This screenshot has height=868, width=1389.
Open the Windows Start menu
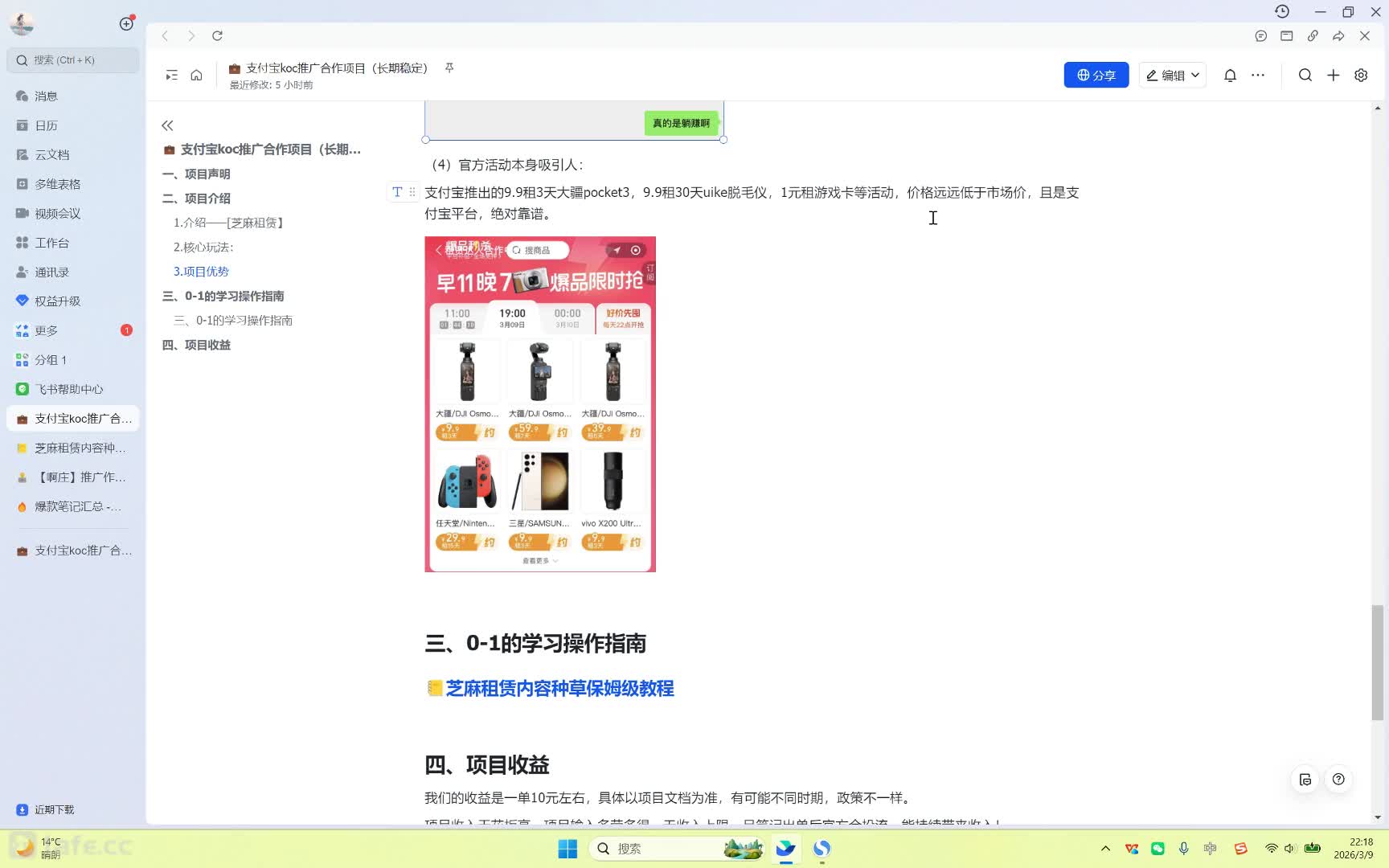pos(567,849)
